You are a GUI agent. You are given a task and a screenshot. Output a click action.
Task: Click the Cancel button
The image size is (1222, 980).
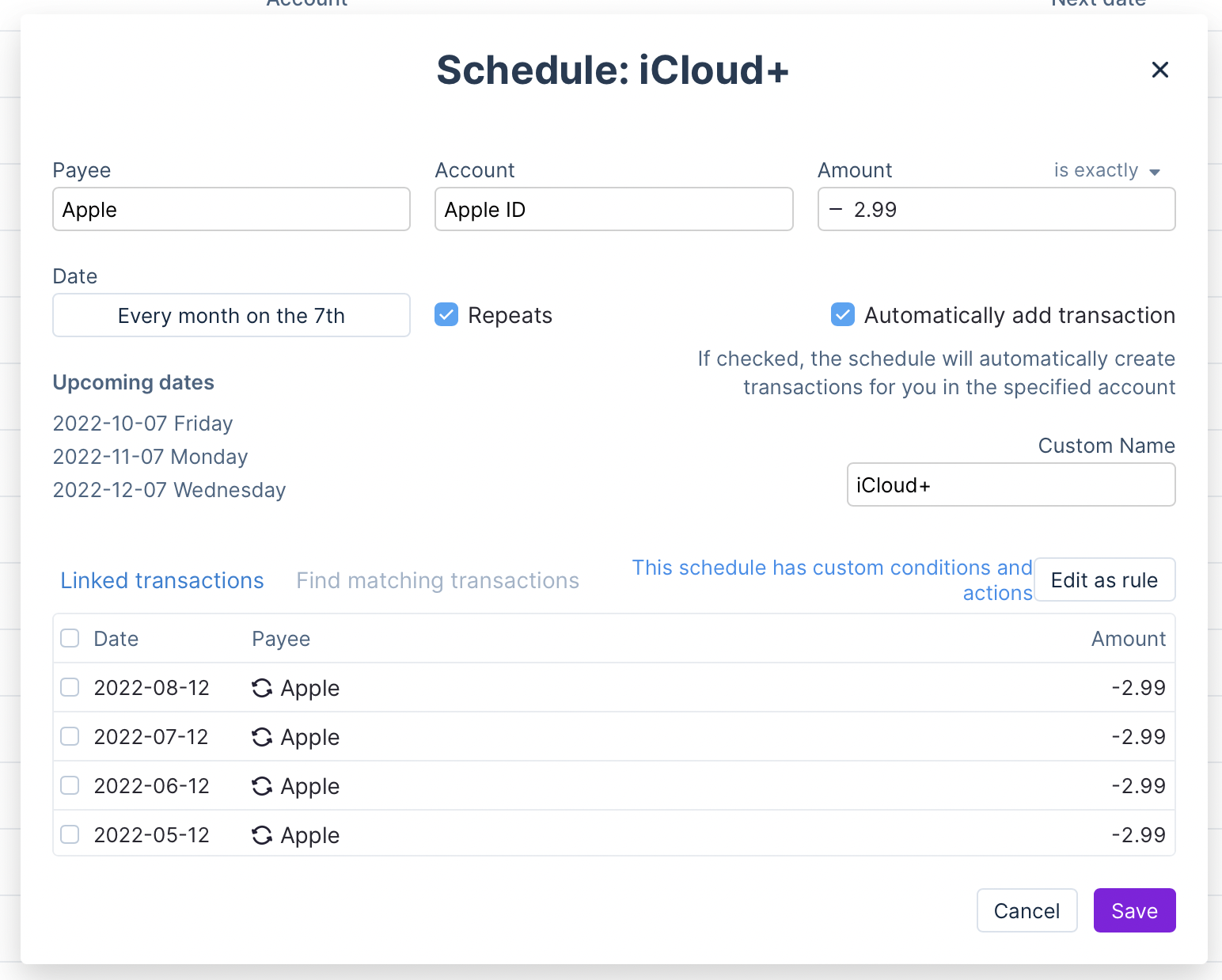pyautogui.click(x=1027, y=910)
